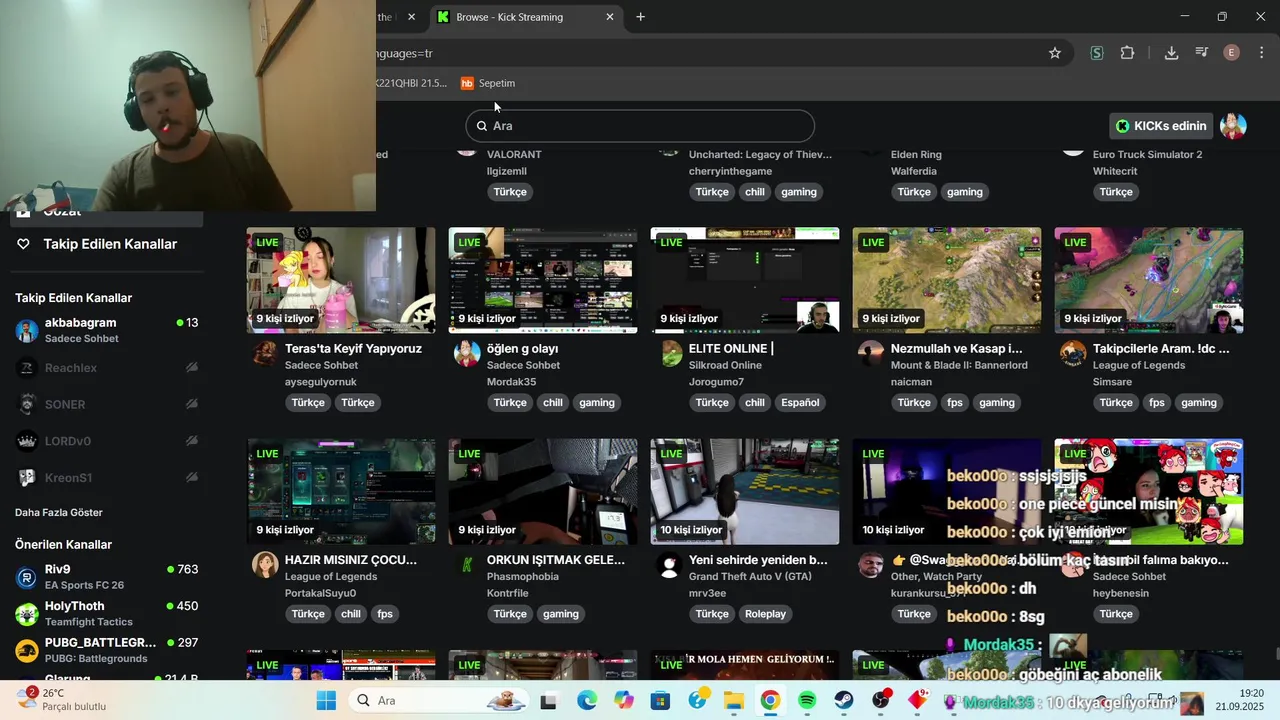
Task: Open HAZIR MISINIZ ÇOCU... stream thumbnail
Action: (341, 491)
